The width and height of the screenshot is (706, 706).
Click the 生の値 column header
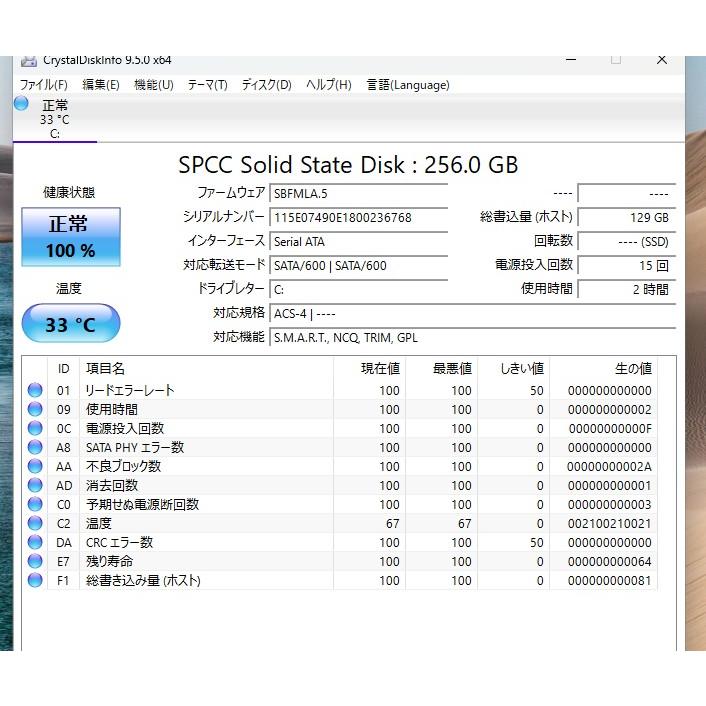(603, 368)
